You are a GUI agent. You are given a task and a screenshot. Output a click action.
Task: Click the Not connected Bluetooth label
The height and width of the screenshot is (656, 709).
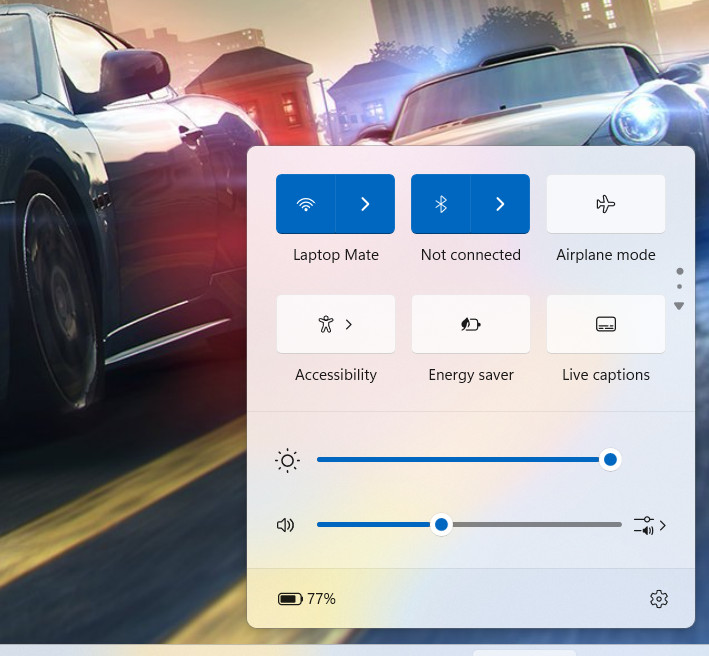pyautogui.click(x=471, y=255)
